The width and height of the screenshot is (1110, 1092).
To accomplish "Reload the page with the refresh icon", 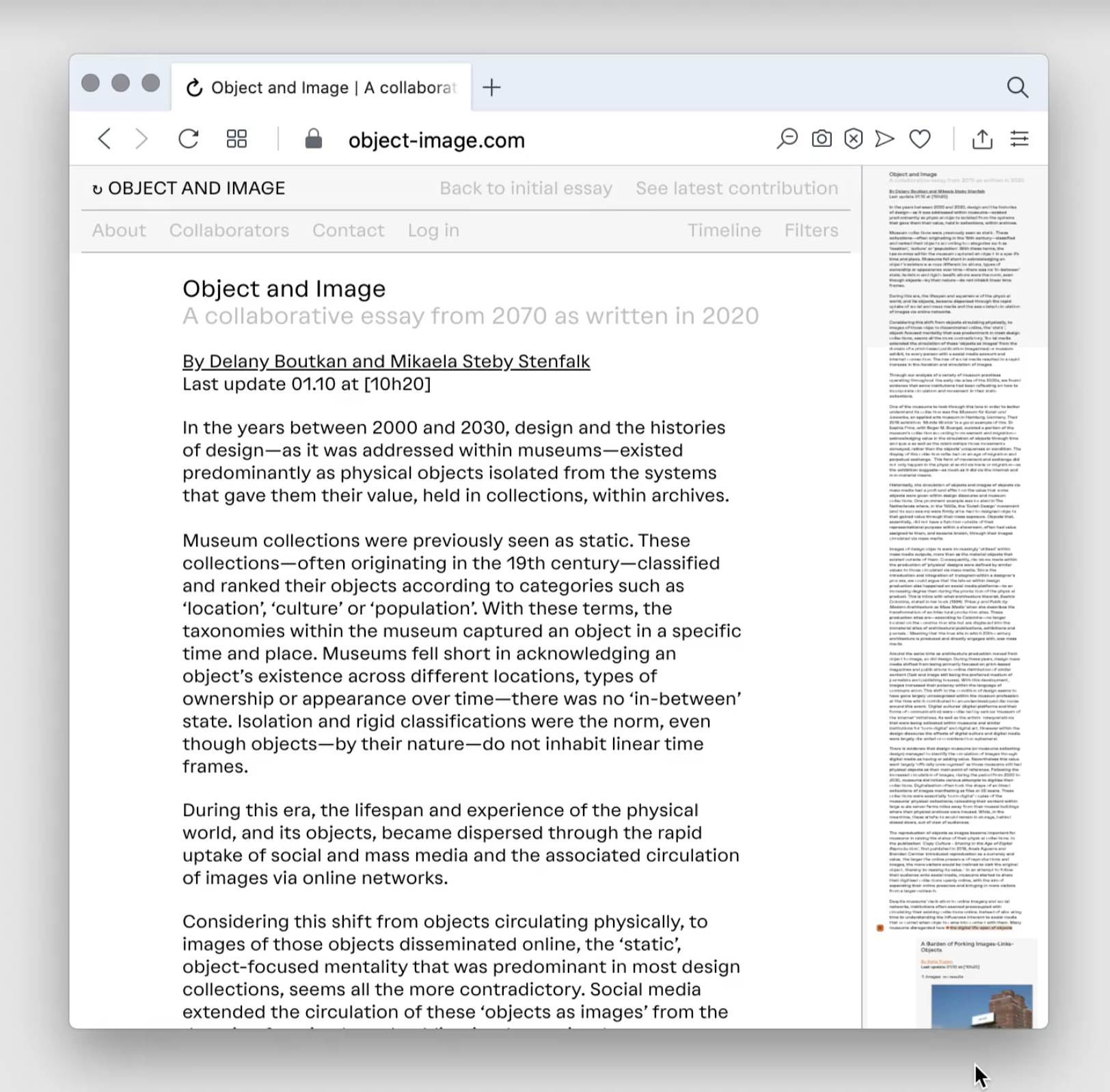I will point(189,139).
